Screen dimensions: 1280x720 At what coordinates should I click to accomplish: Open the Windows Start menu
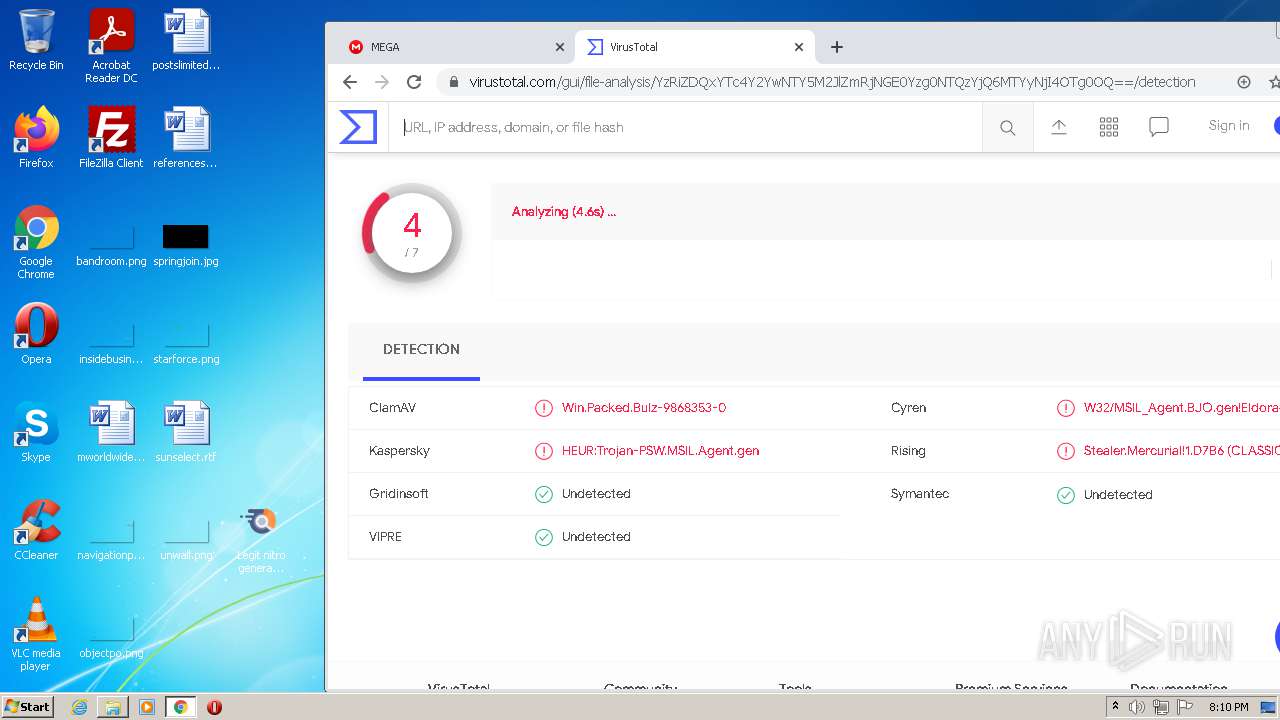(x=28, y=707)
